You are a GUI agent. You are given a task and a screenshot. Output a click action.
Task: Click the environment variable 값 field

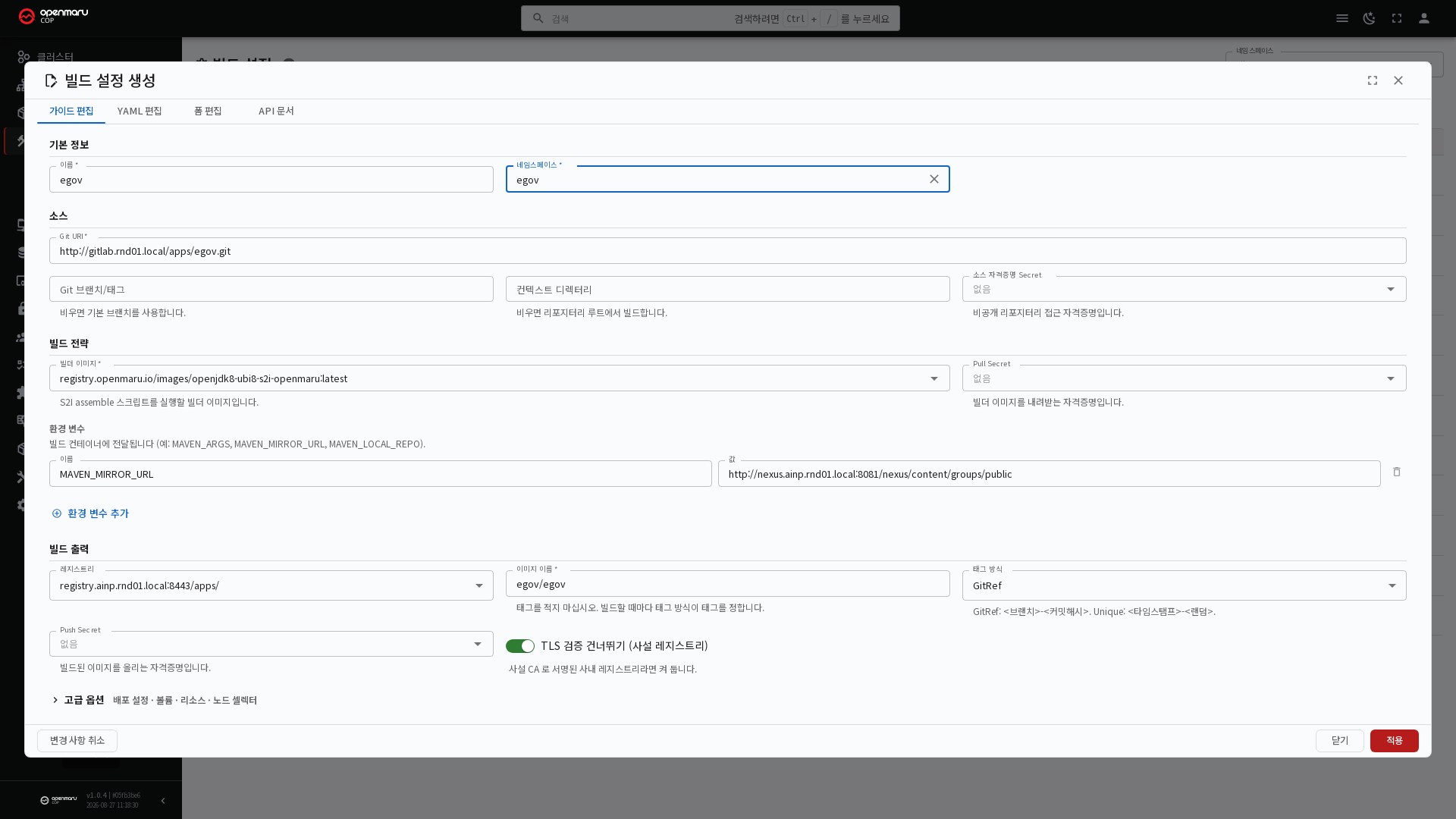pyautogui.click(x=1050, y=474)
